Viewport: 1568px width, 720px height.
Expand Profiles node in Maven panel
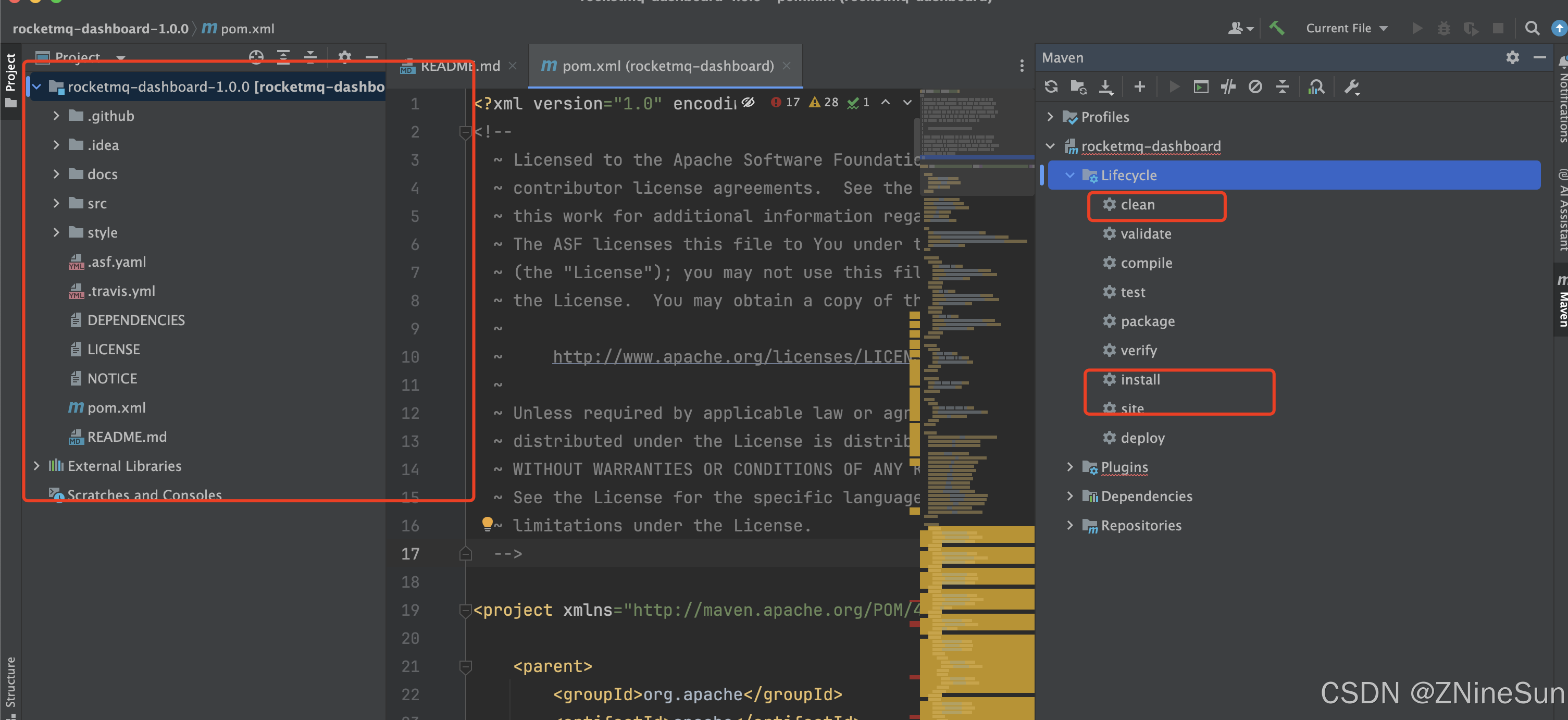[1050, 116]
